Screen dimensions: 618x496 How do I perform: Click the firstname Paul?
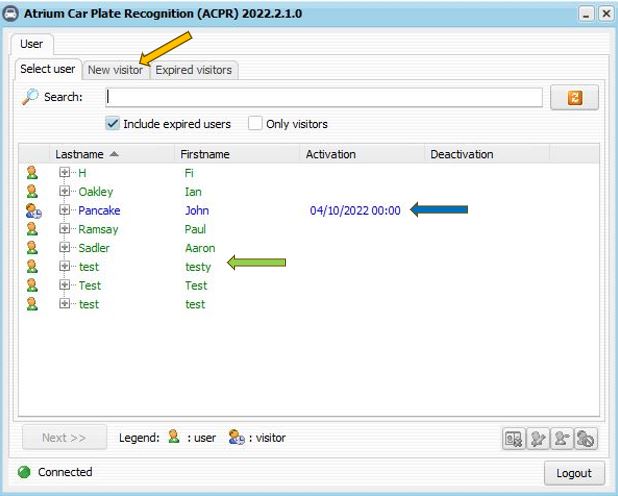[195, 229]
